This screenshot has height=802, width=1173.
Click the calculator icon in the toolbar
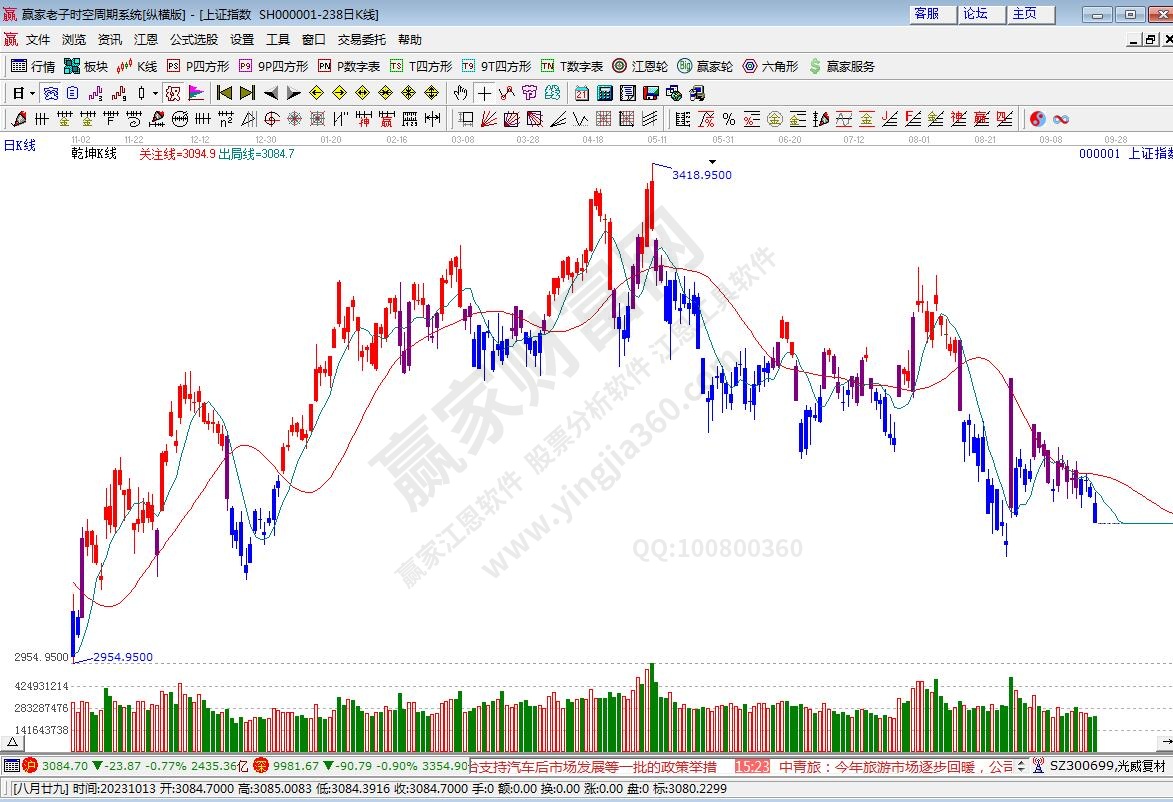604,93
